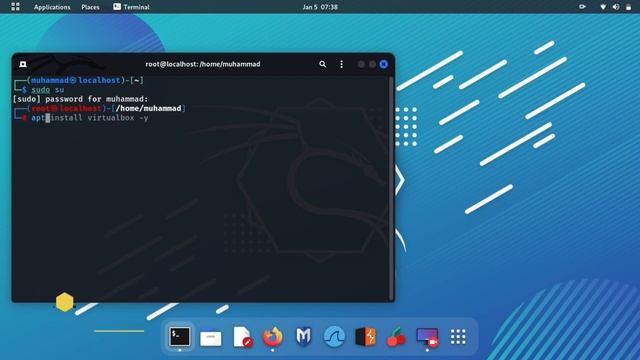
Task: Minimize the terminal window
Action: coord(361,64)
